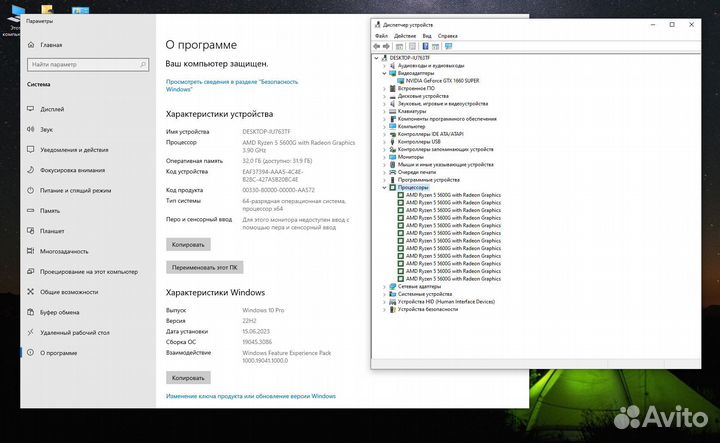Collapse the Процессоры category
720x443 pixels.
384,187
